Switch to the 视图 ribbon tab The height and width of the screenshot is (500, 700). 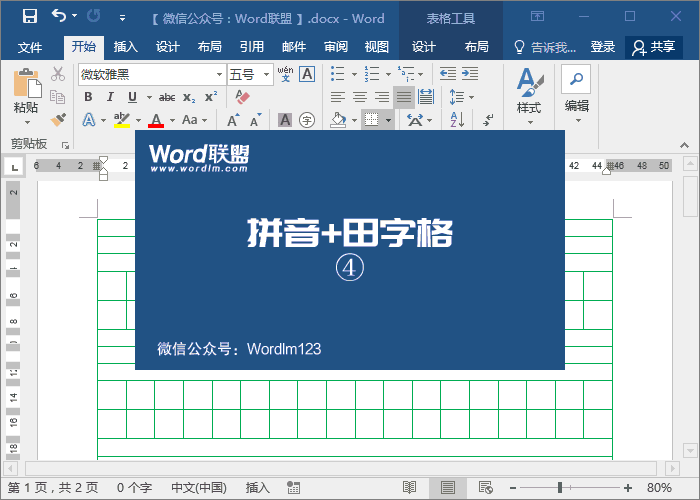(377, 47)
